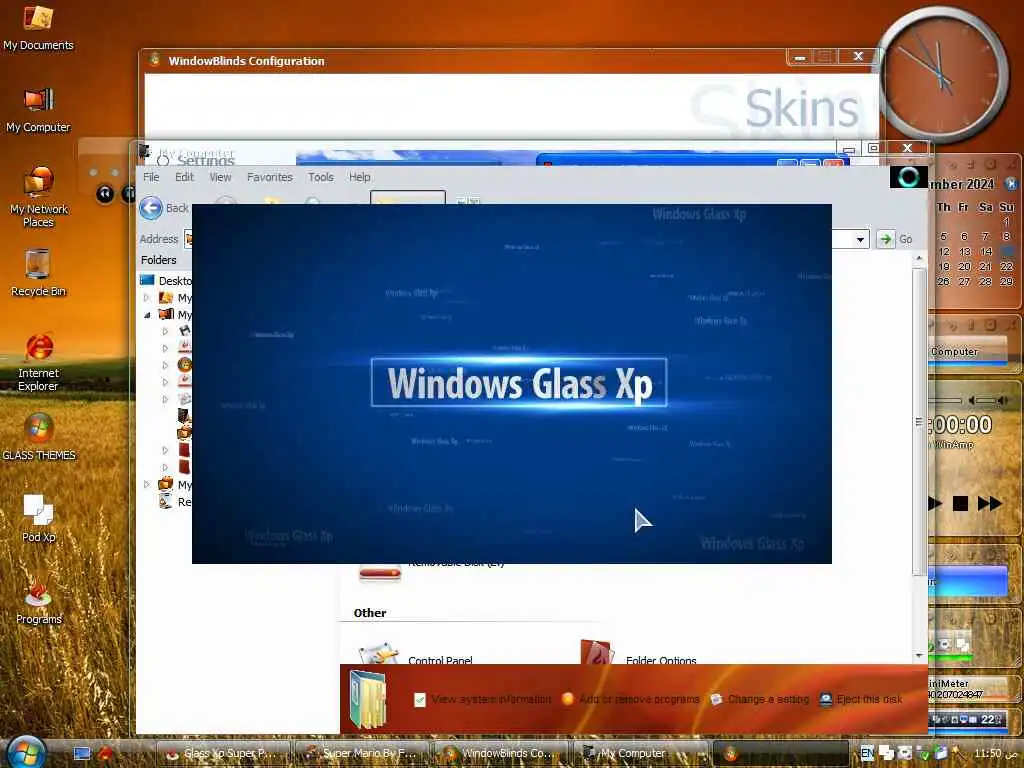
Task: Open the Tools menu
Action: tap(321, 177)
